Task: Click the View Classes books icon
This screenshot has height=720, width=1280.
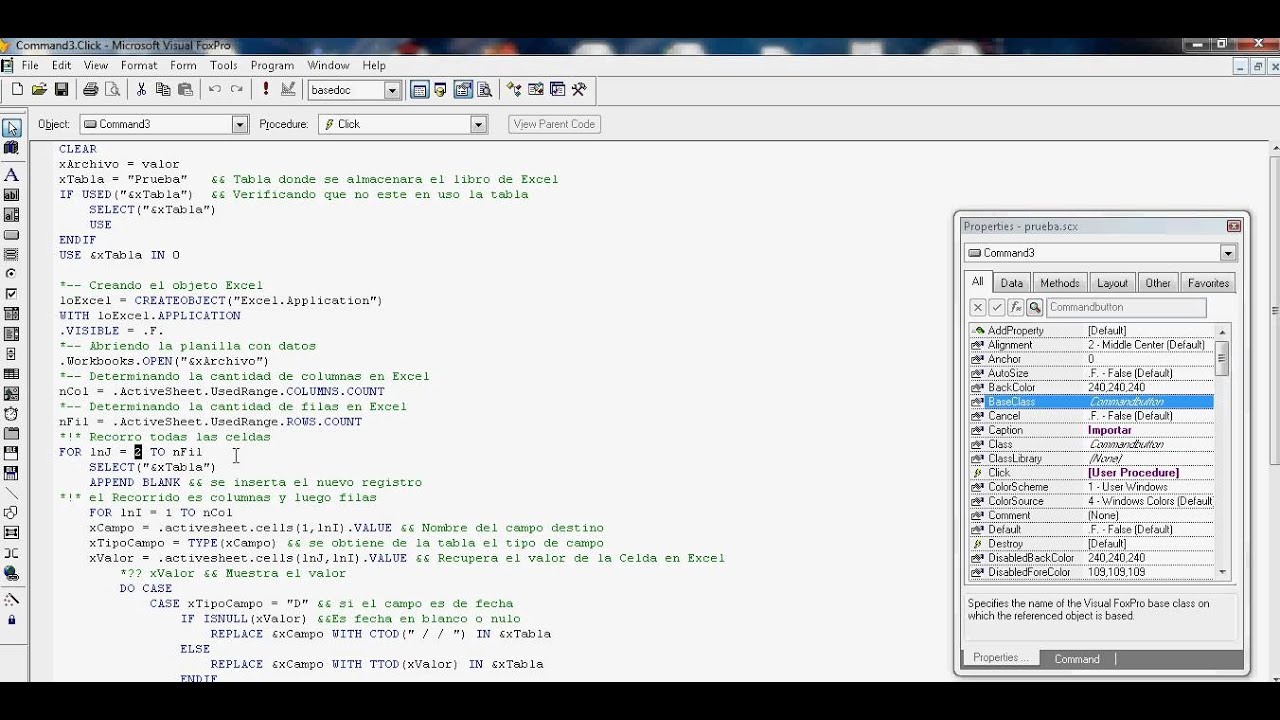Action: point(11,148)
